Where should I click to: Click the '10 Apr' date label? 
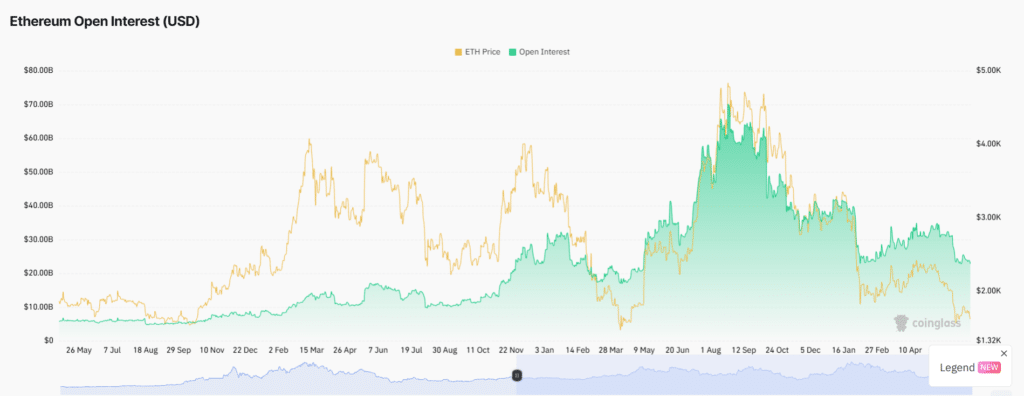pyautogui.click(x=910, y=350)
